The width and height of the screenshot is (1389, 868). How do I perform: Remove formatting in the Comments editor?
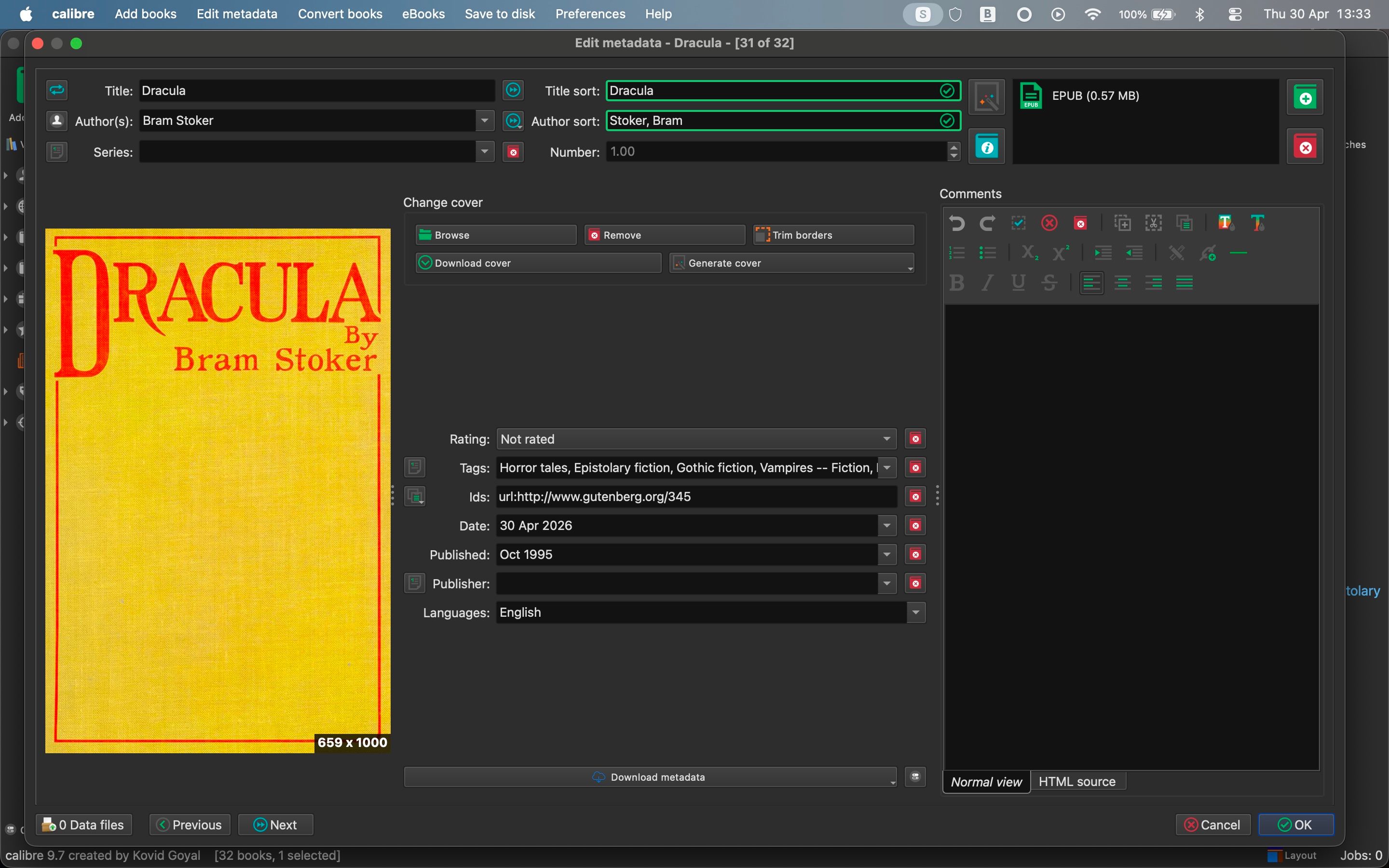[1050, 223]
